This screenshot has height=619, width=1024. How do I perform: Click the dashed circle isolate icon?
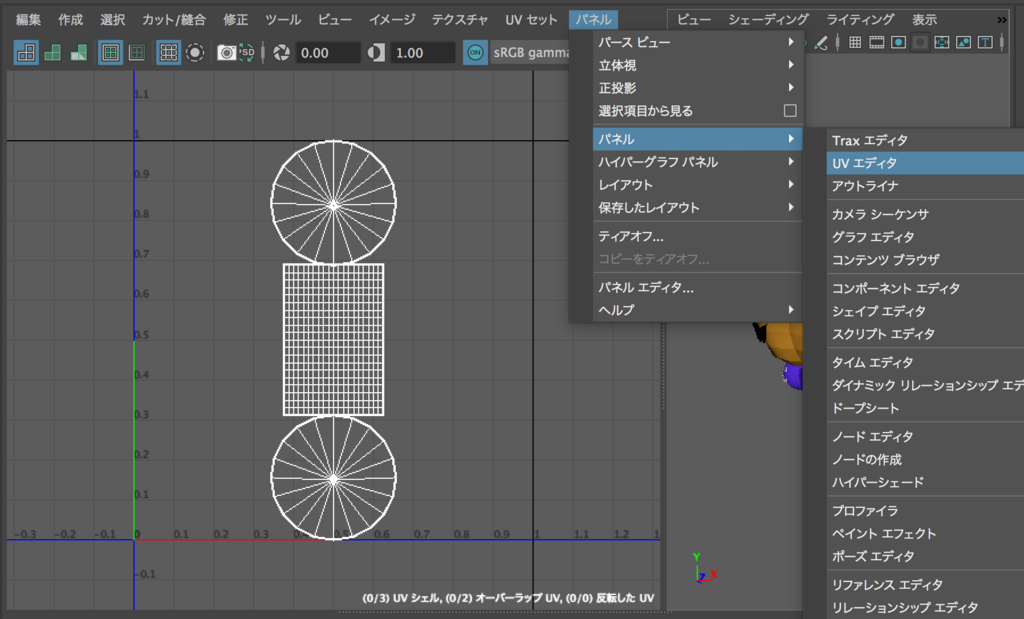tap(195, 52)
